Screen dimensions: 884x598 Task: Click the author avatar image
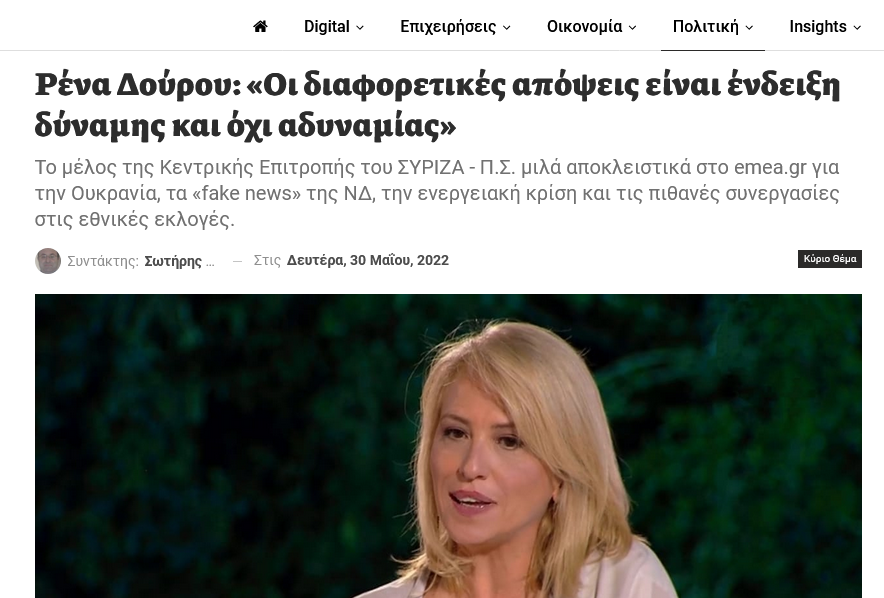pos(48,261)
